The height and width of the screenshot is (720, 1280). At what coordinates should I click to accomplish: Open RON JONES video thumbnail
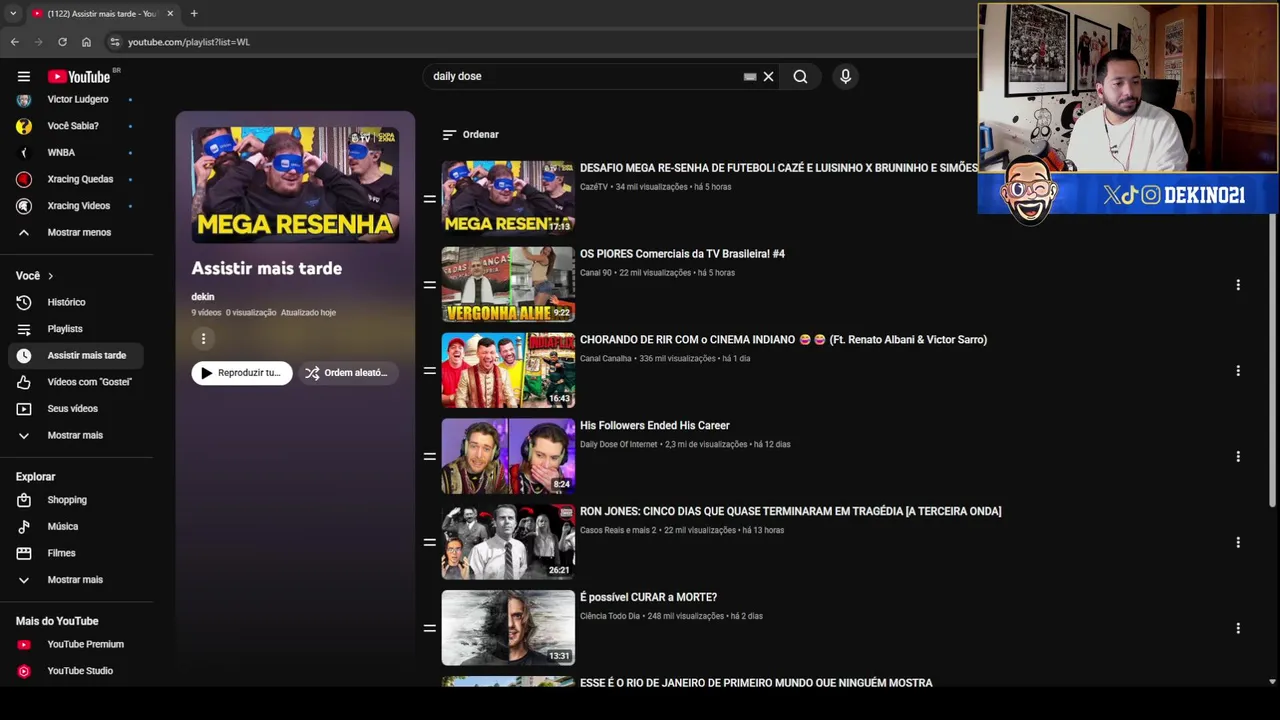tap(508, 542)
